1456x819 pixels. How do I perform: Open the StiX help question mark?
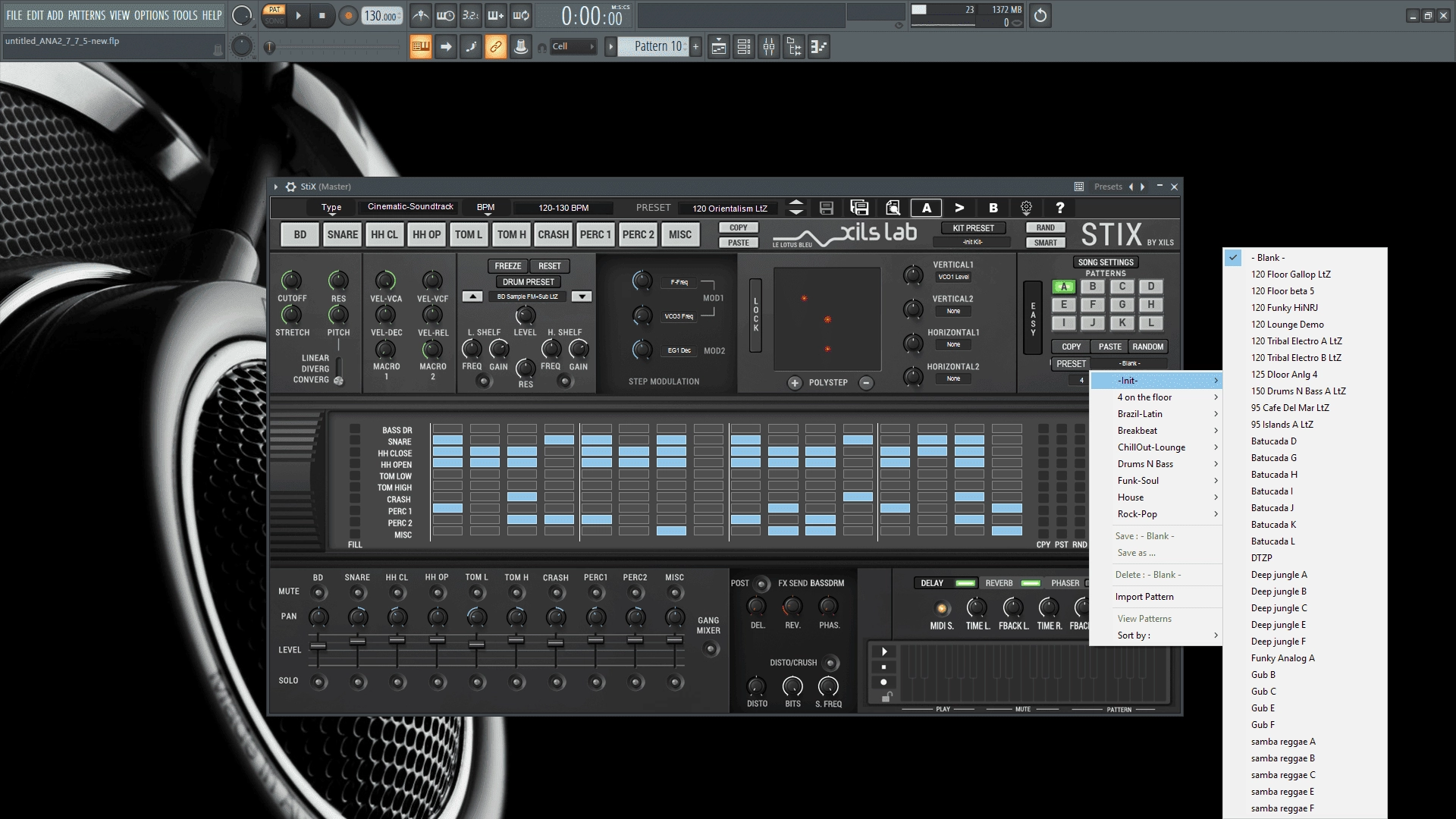coord(1059,207)
